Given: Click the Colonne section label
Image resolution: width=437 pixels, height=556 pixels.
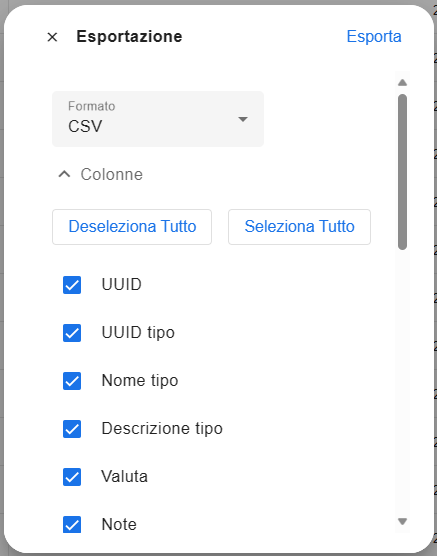Looking at the screenshot, I should click(111, 174).
